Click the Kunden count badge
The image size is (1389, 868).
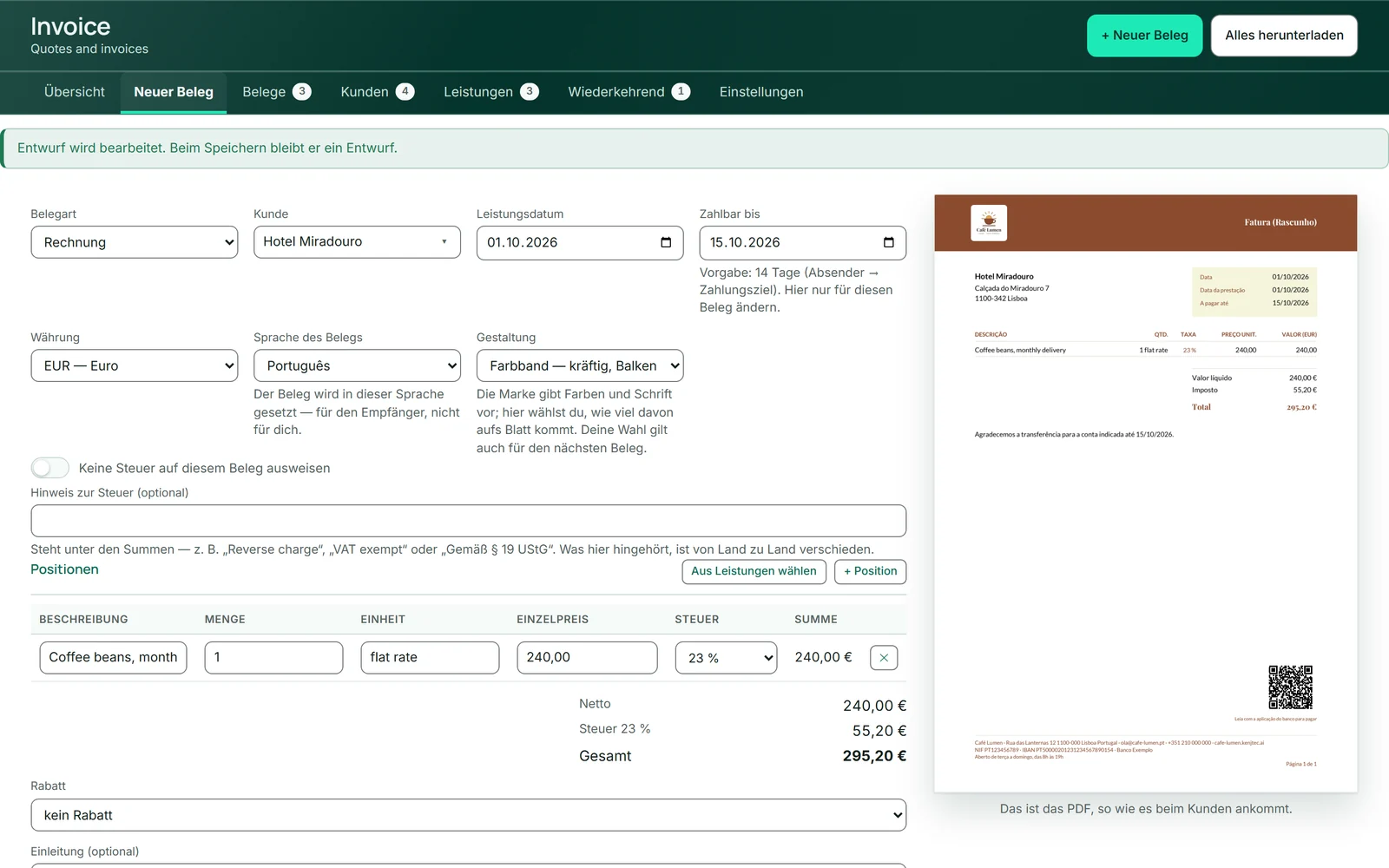405,92
